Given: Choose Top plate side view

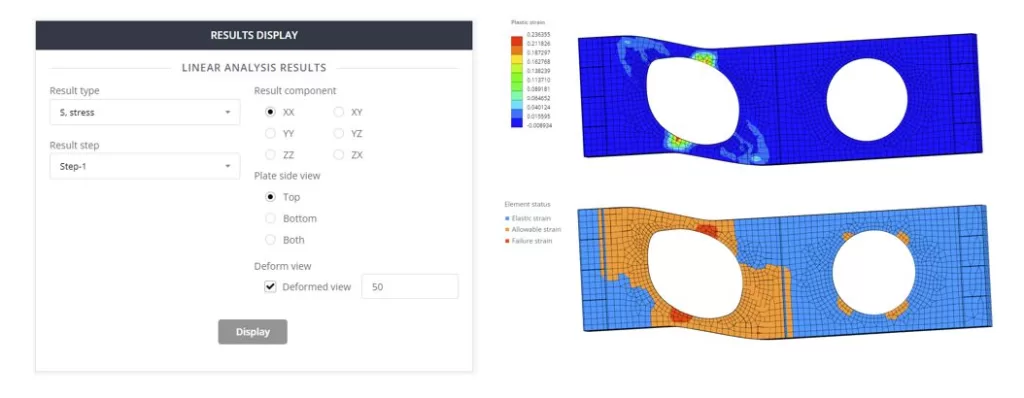Looking at the screenshot, I should [x=270, y=197].
